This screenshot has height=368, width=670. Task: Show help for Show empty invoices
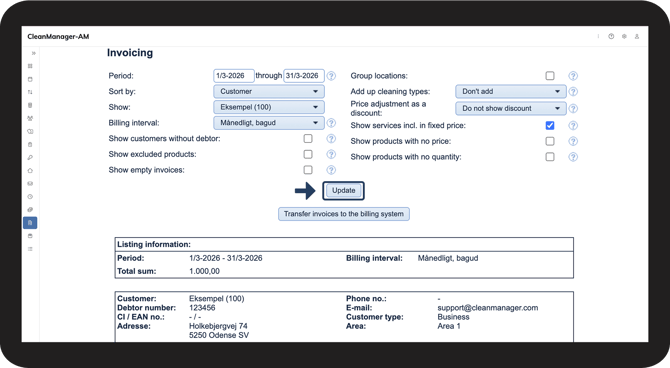331,170
